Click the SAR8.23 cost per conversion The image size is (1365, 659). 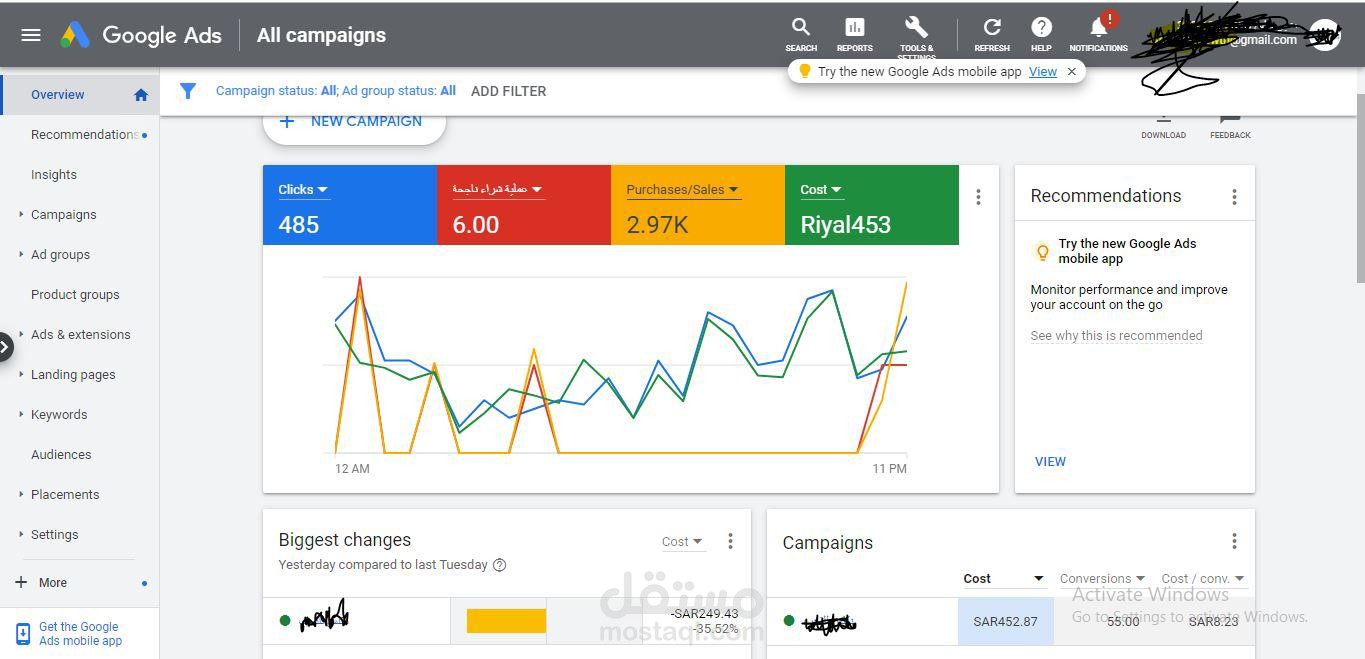pos(1213,622)
